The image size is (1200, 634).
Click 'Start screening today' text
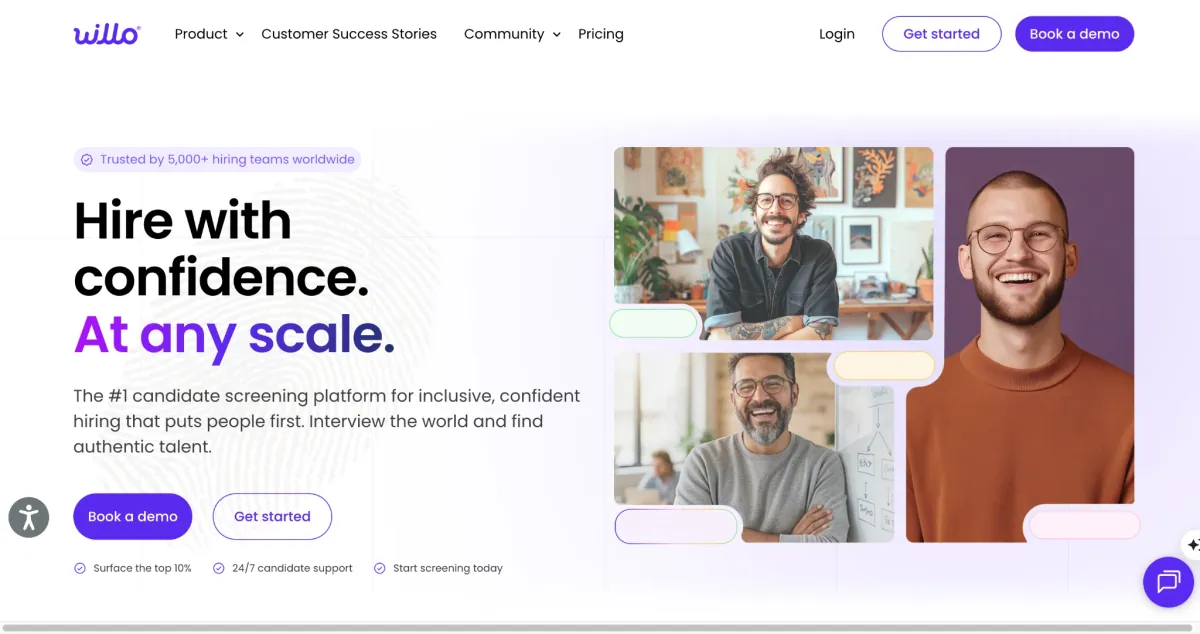(448, 568)
